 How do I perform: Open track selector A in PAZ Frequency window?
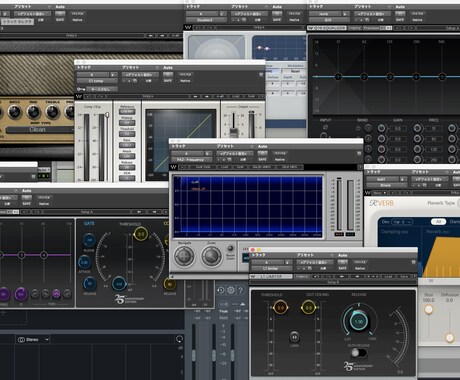click(187, 153)
